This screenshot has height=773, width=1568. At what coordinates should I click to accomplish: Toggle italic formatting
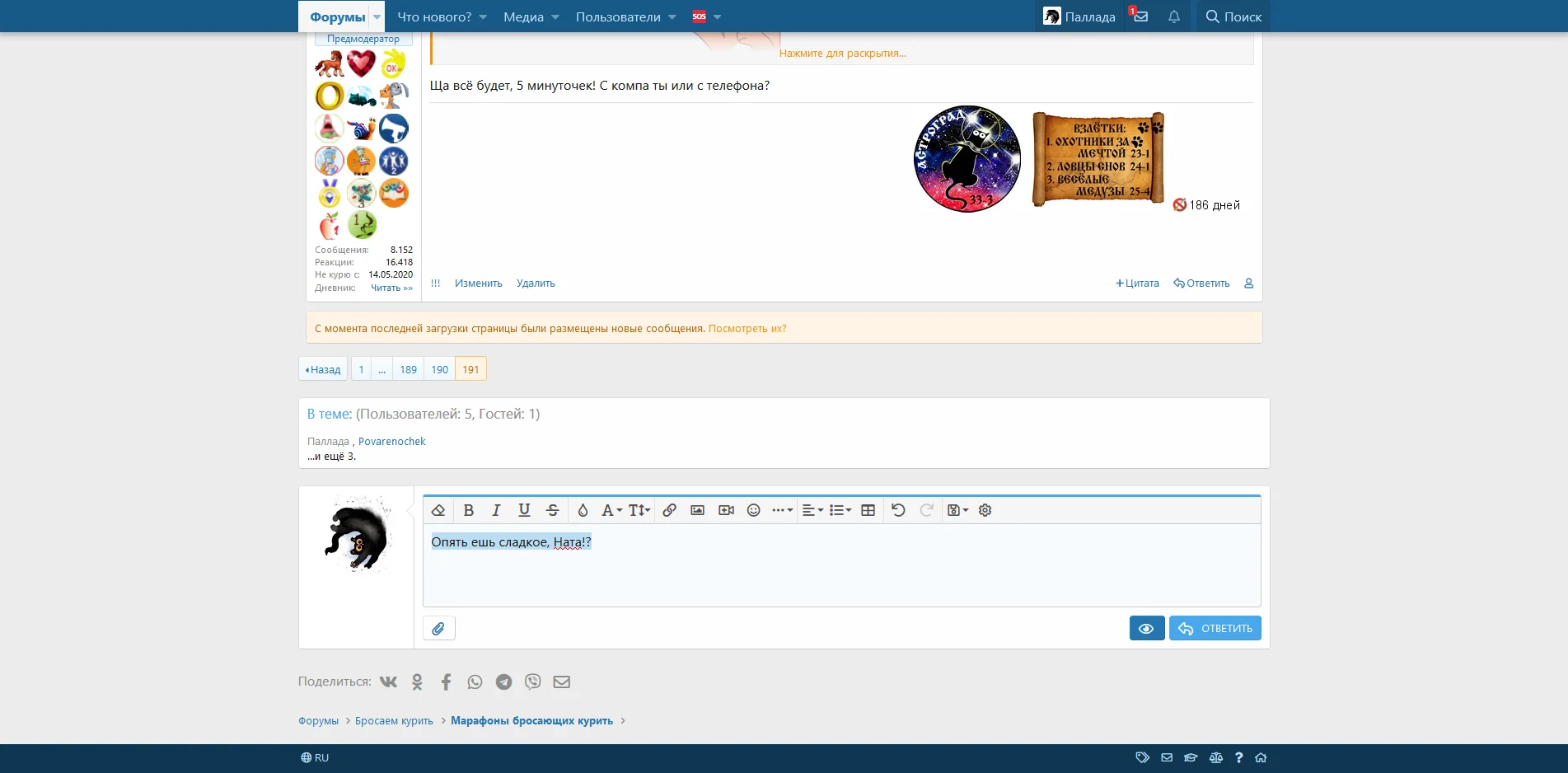coord(496,510)
